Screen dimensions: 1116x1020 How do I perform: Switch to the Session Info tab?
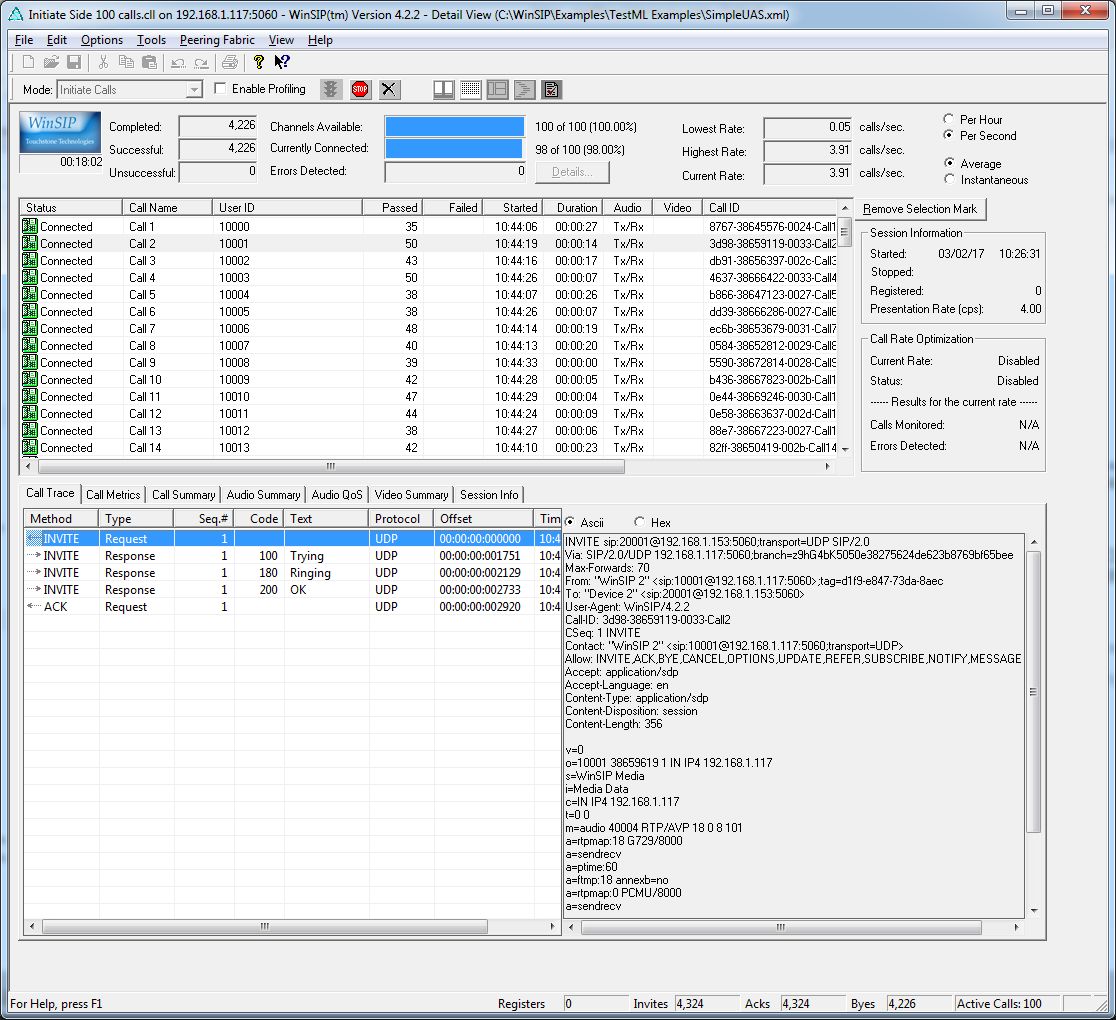489,495
